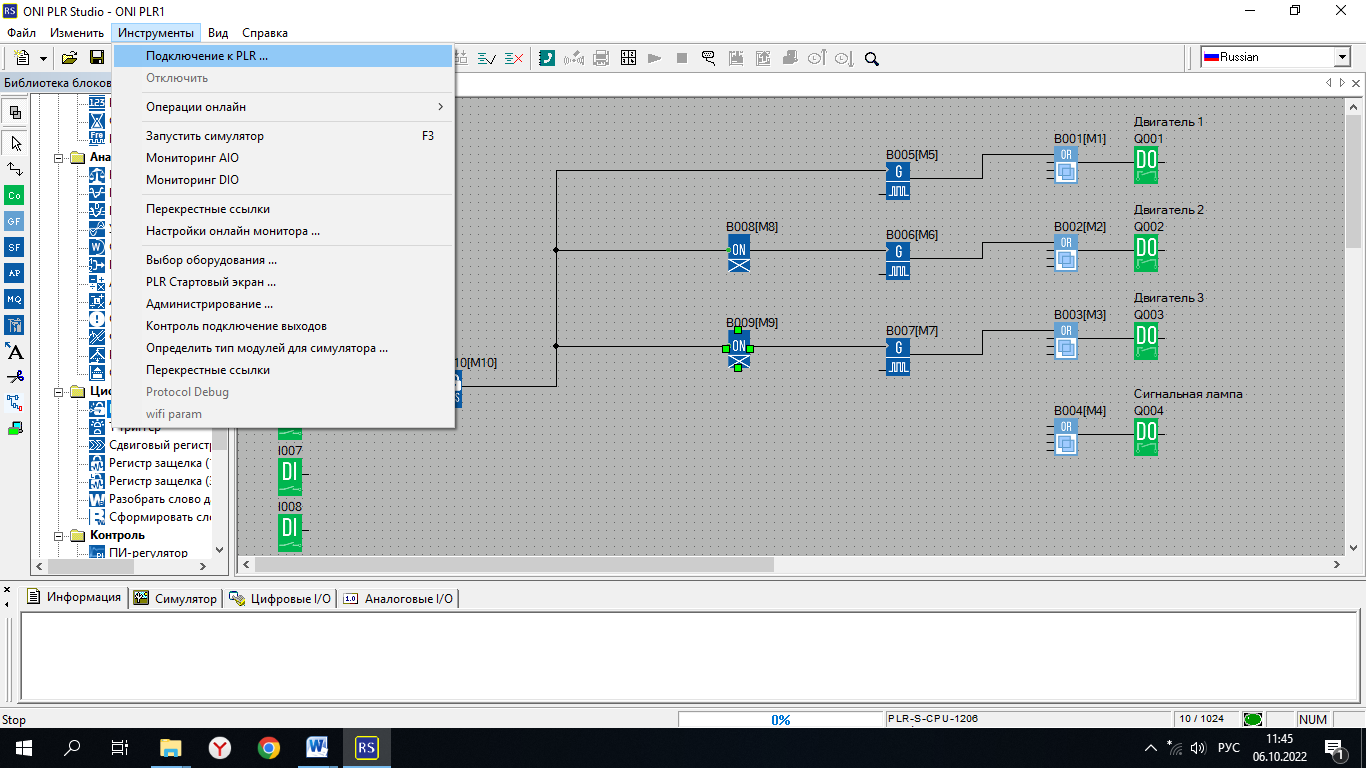Click the green computer icon in sidebar

15,429
